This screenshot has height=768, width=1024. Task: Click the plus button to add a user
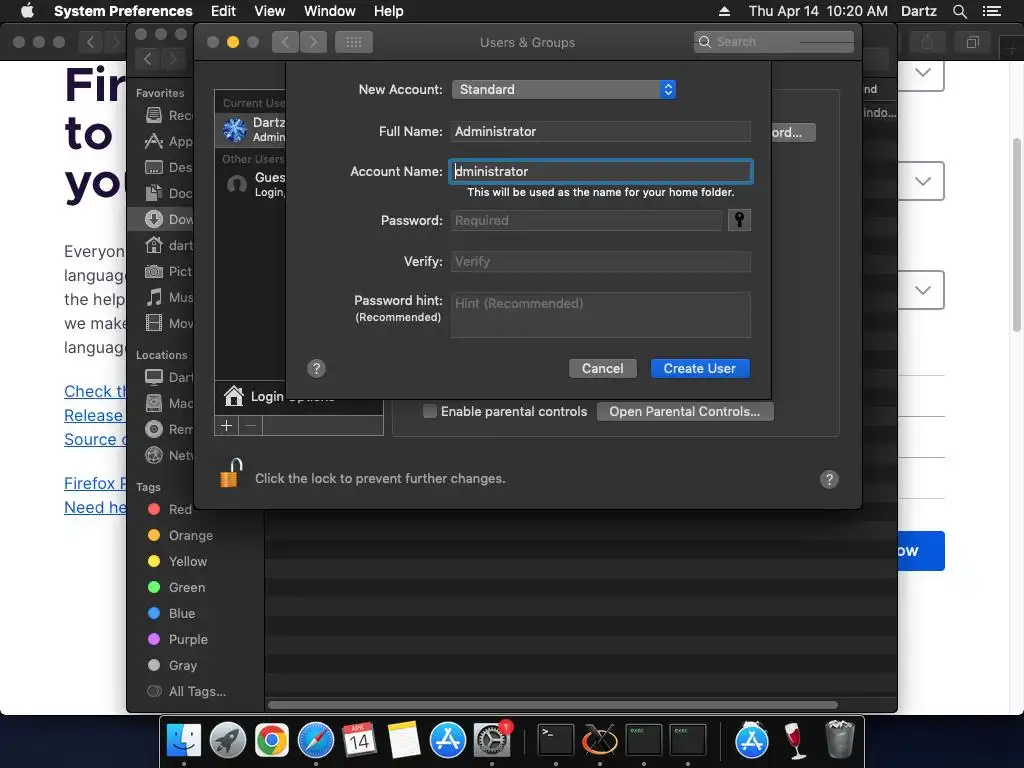pos(227,426)
